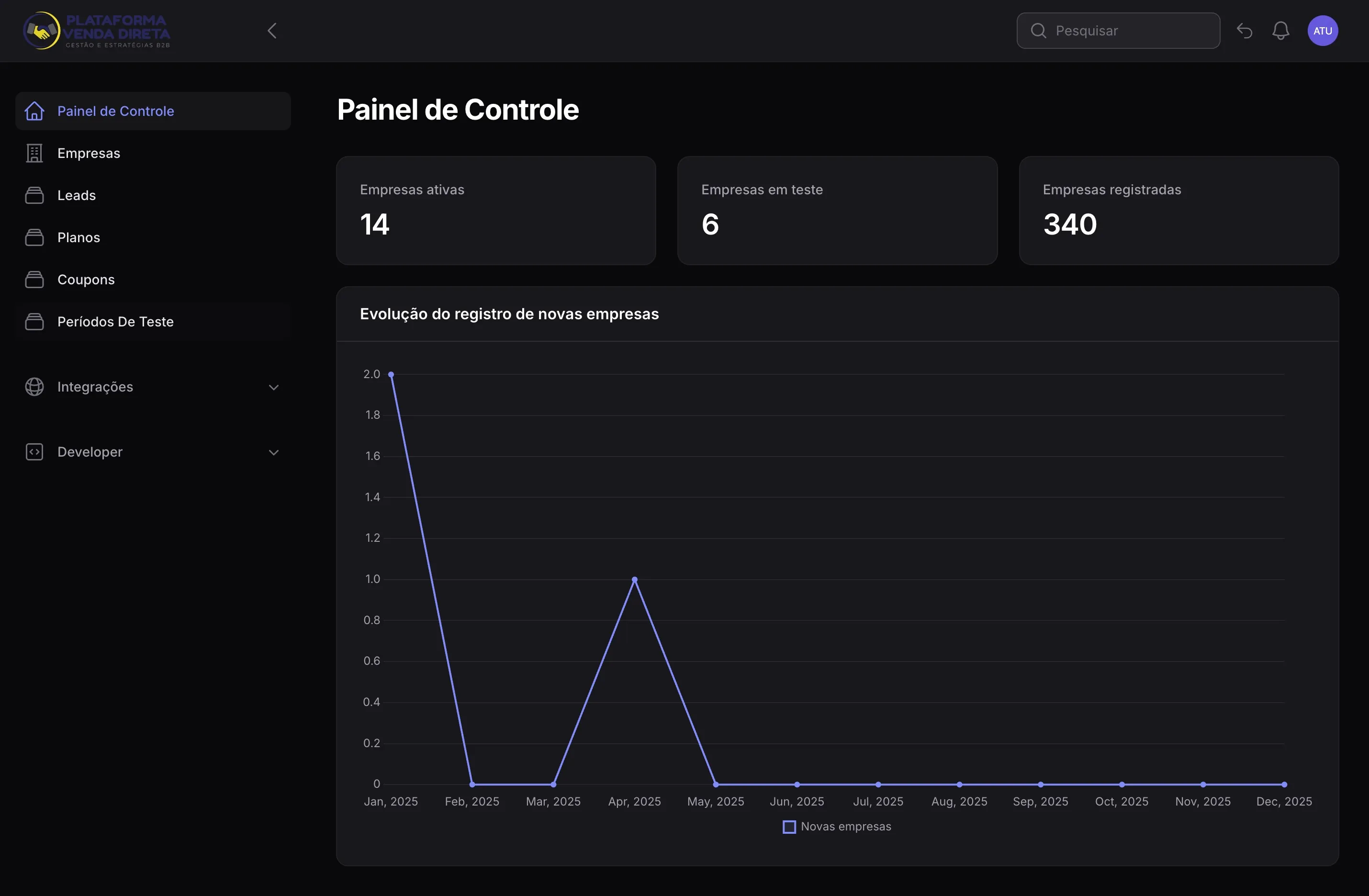The width and height of the screenshot is (1369, 896).
Task: Open notifications bell
Action: point(1280,31)
